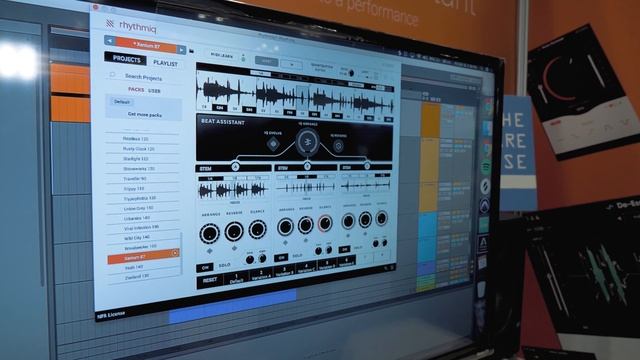Select variation slot 5 Variation D

[327, 264]
